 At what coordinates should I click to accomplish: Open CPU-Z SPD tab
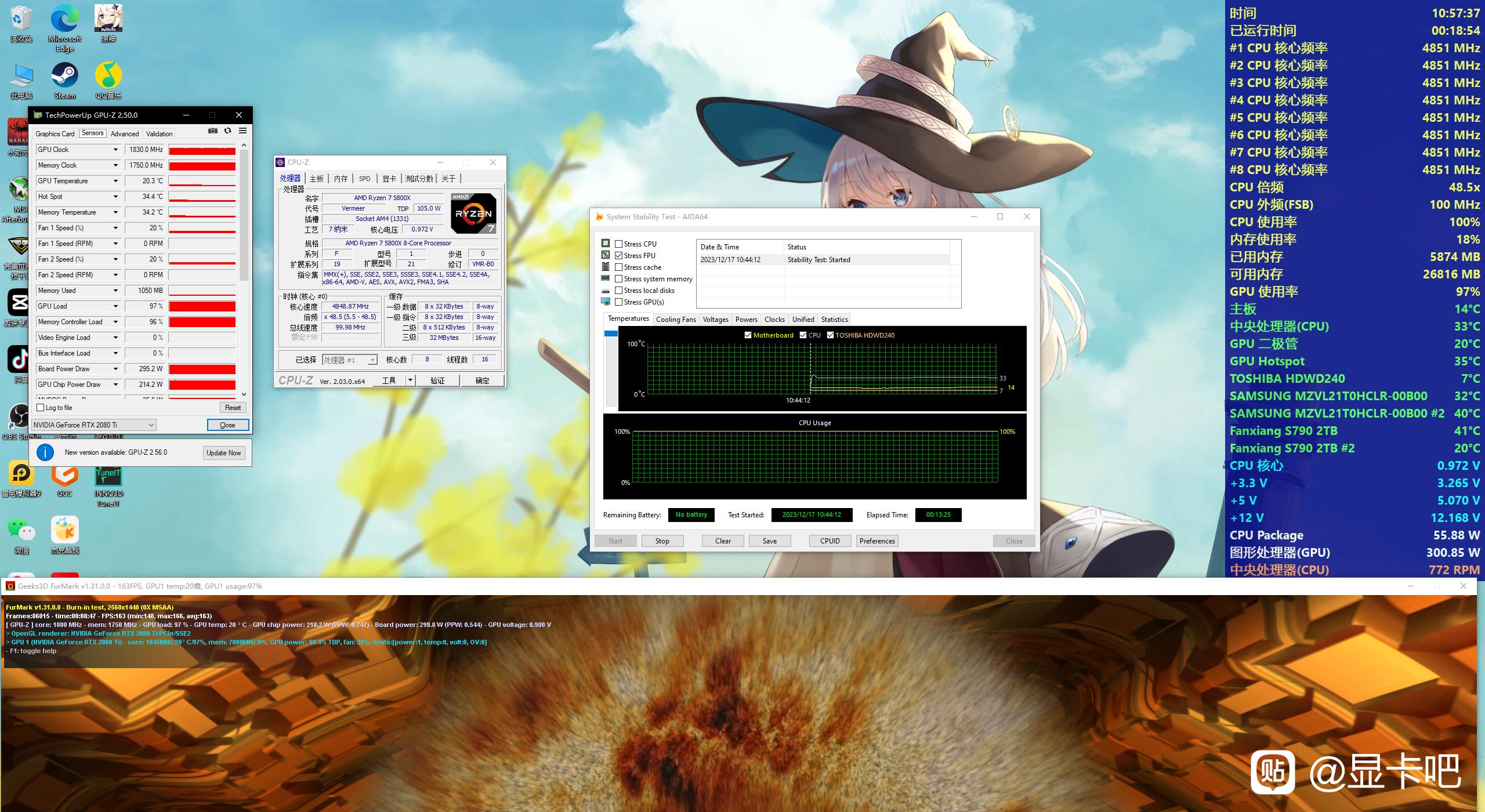coord(364,179)
